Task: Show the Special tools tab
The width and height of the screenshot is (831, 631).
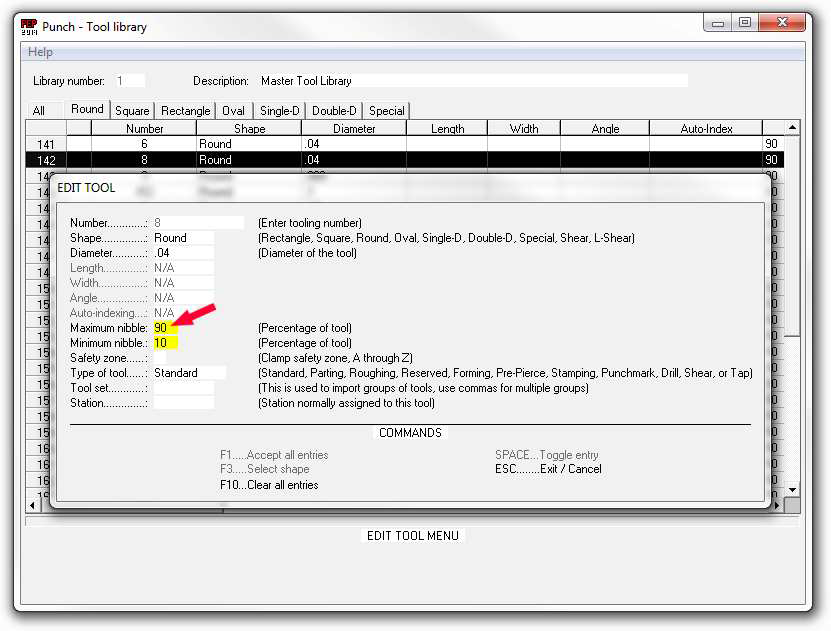Action: [387, 111]
